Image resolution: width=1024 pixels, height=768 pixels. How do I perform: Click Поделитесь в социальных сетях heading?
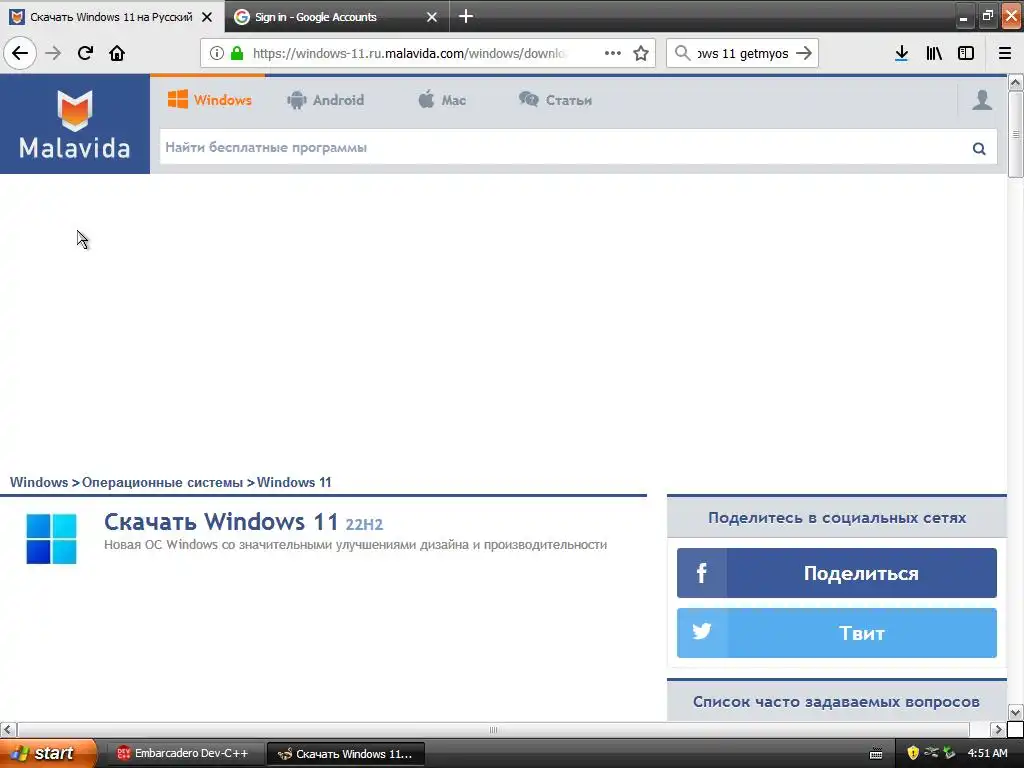tap(837, 517)
